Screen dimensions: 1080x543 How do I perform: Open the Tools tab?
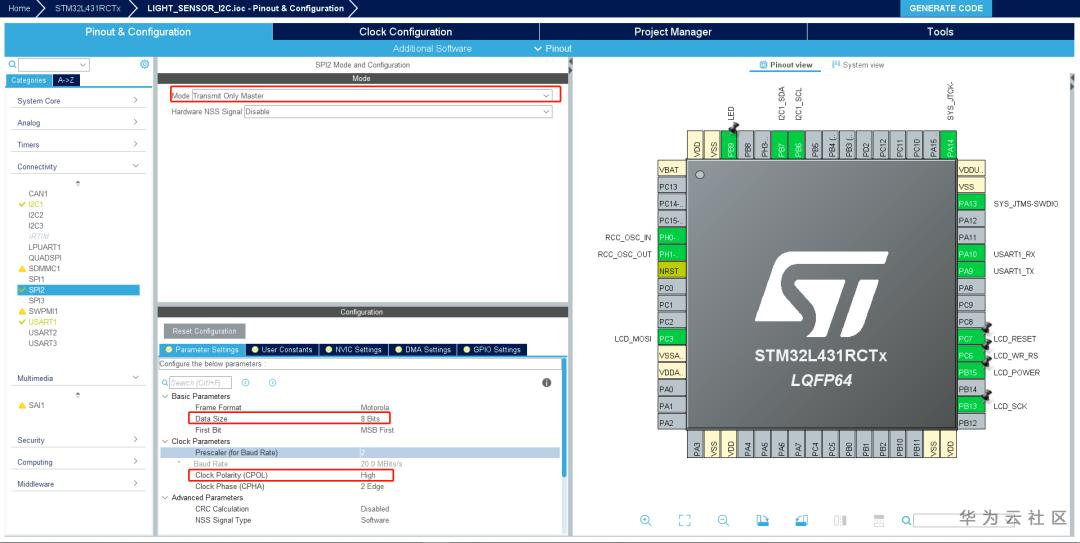(940, 32)
